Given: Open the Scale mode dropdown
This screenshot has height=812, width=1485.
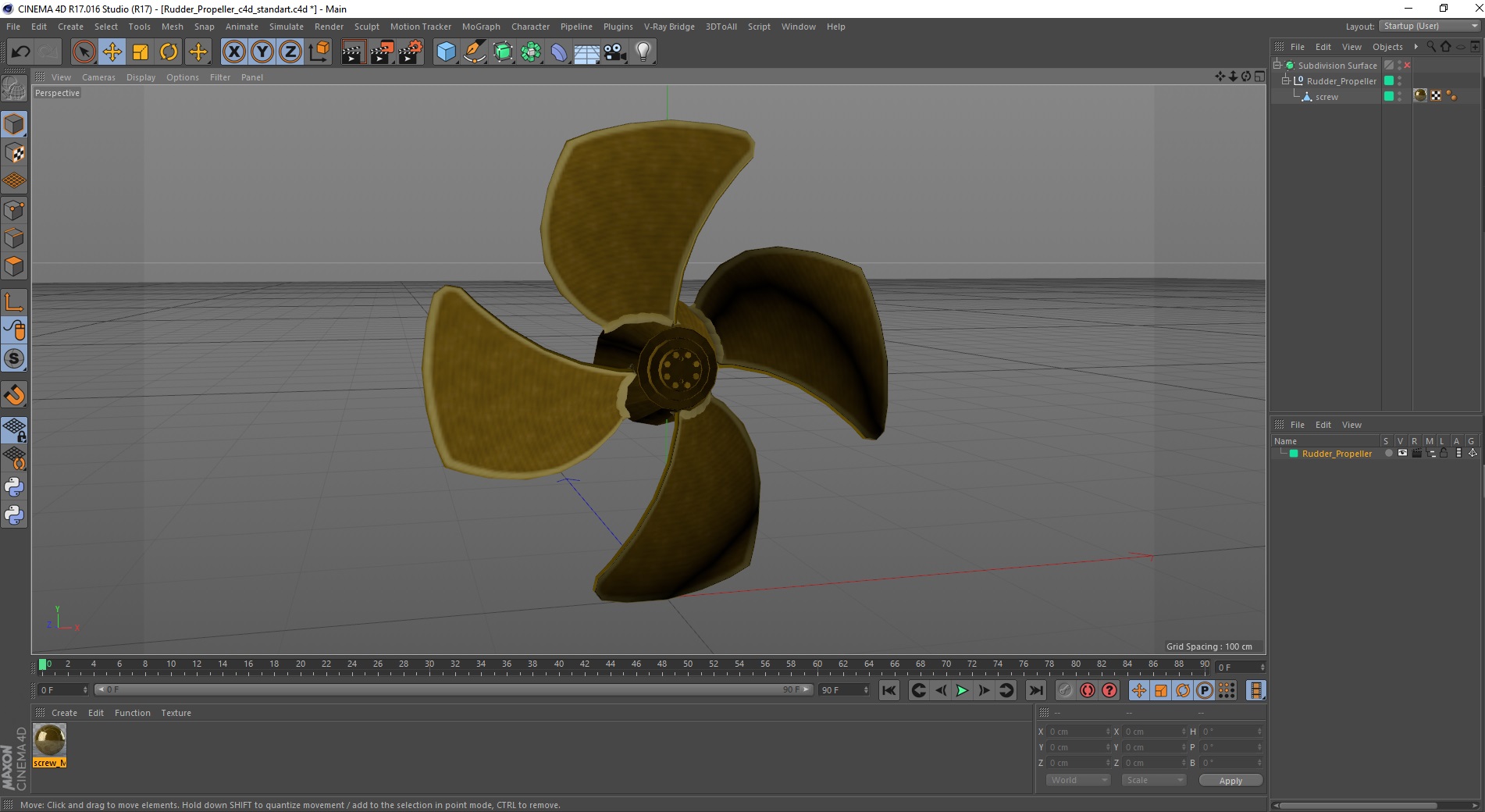Looking at the screenshot, I should [1154, 780].
